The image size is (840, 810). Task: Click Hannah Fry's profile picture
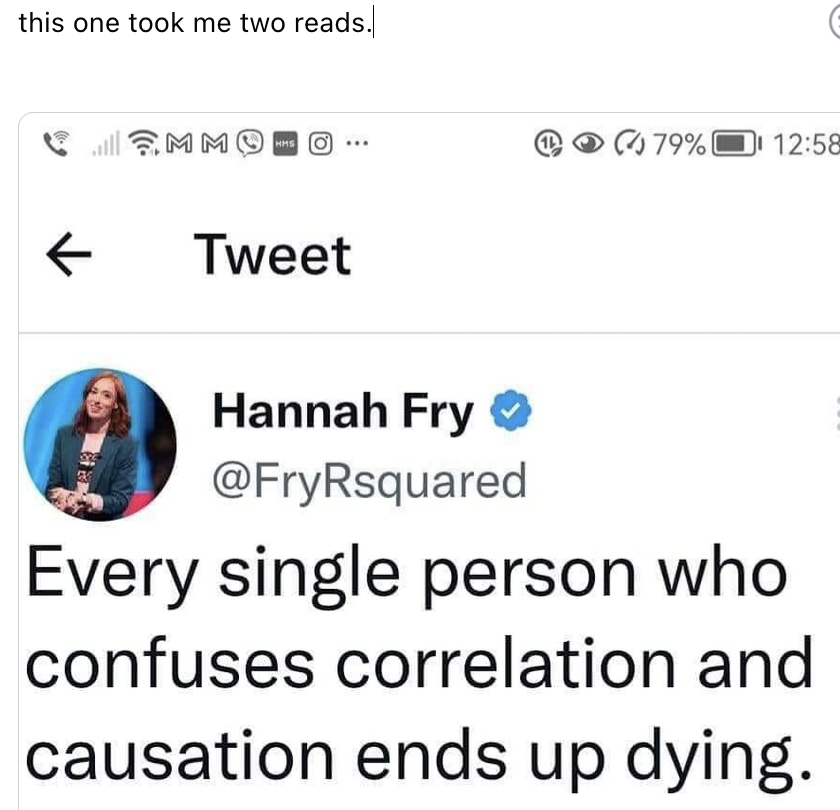pos(100,445)
